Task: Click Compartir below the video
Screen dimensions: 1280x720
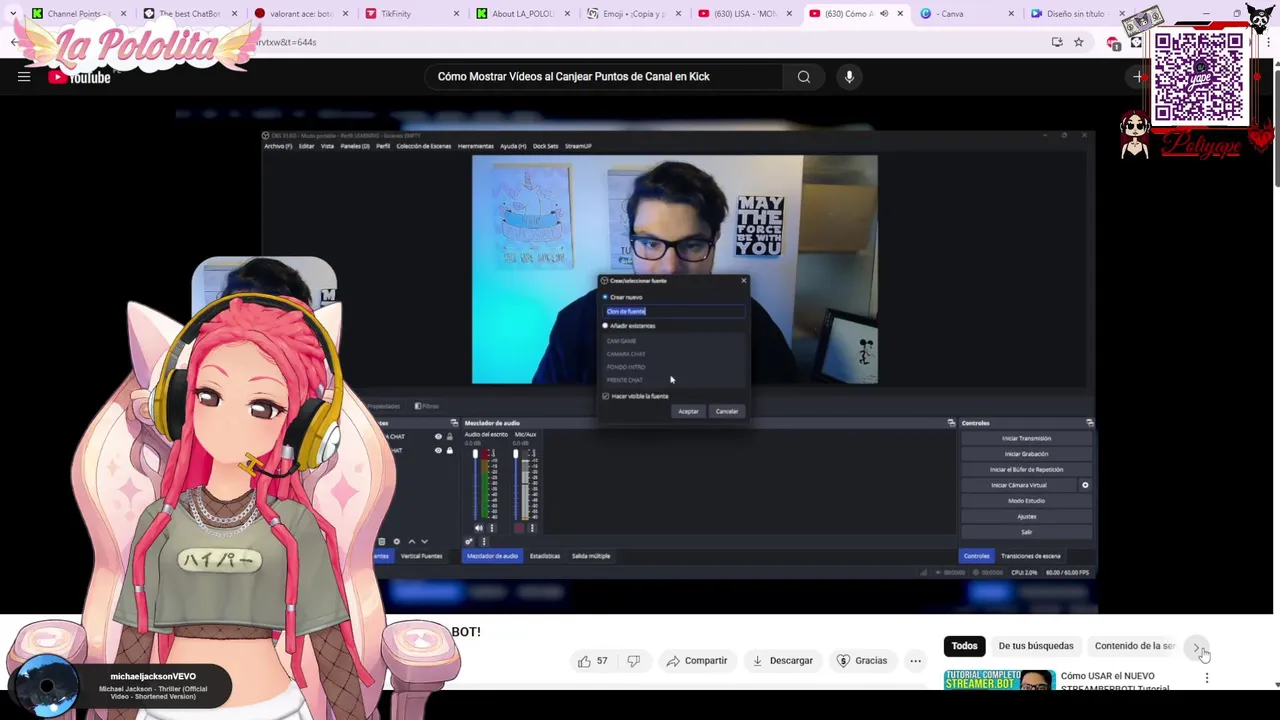Action: pyautogui.click(x=697, y=661)
